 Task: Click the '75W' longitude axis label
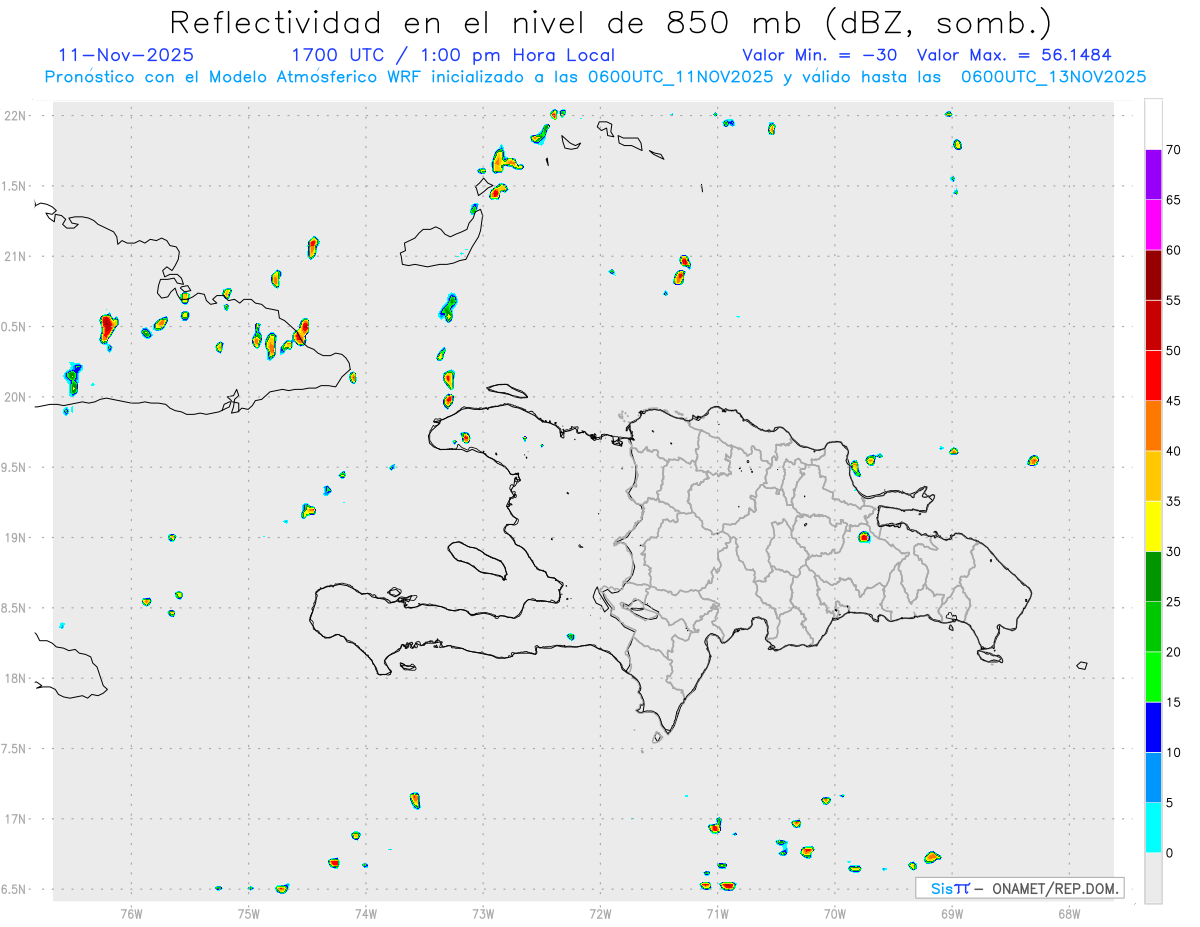click(x=249, y=913)
